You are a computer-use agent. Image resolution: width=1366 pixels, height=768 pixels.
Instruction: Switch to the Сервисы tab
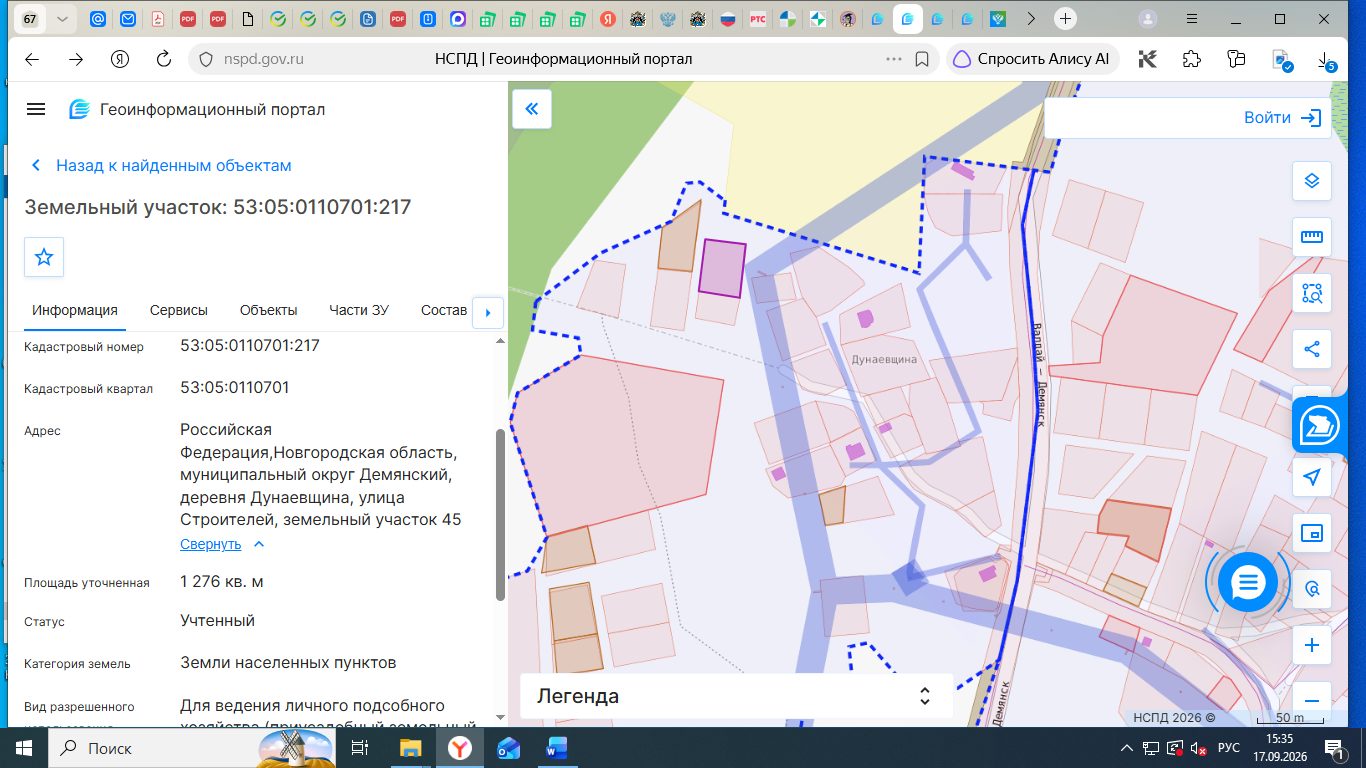pos(179,310)
